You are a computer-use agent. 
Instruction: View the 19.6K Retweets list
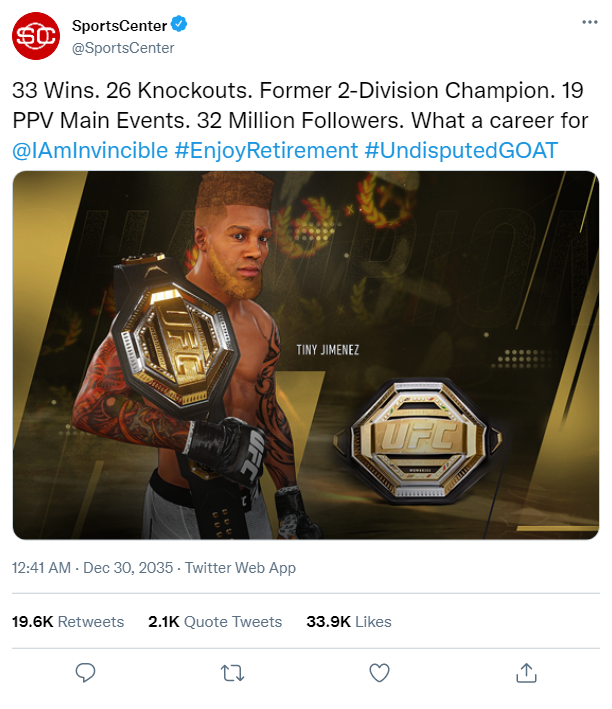68,621
